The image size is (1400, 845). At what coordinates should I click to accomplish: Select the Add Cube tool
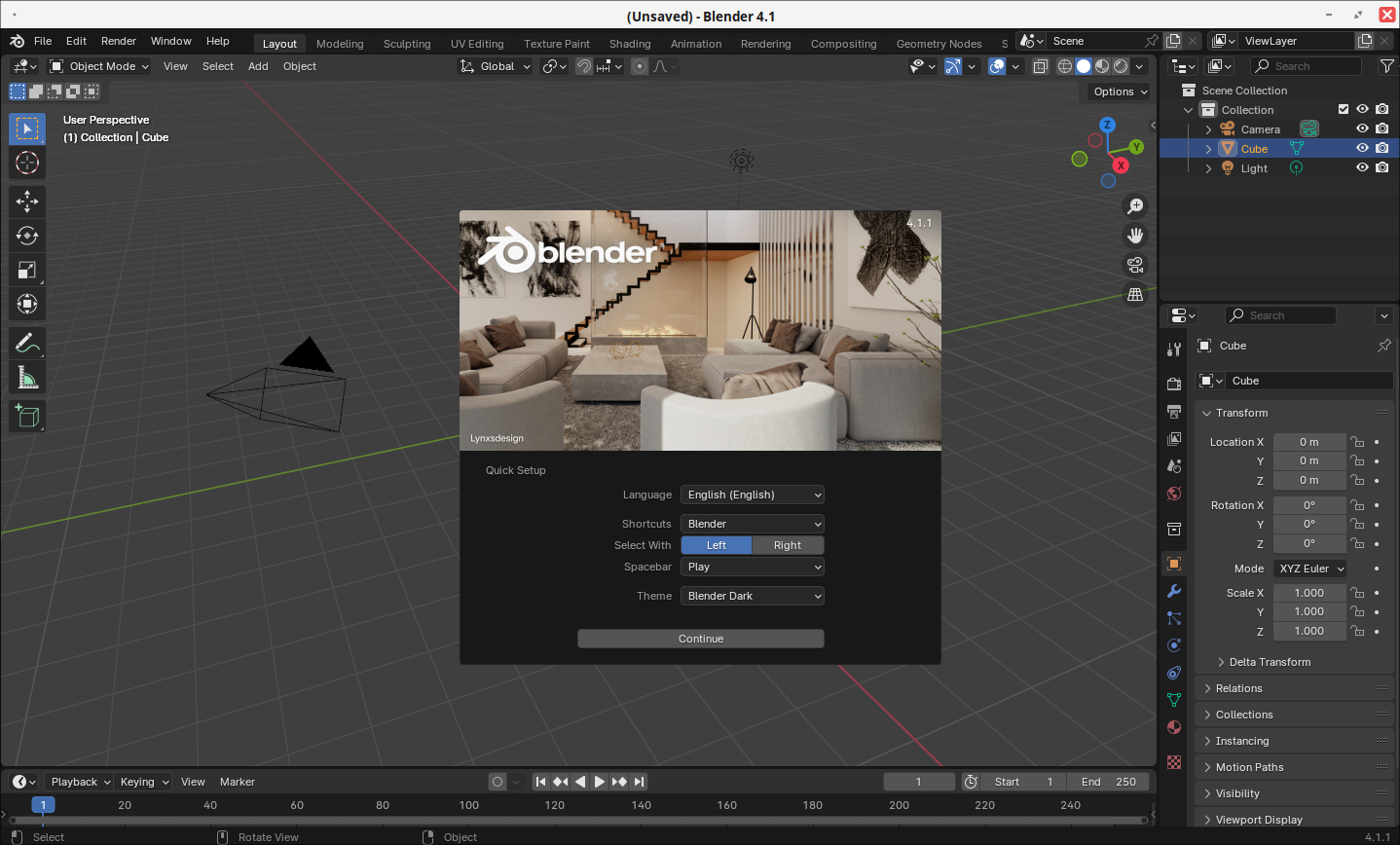(27, 416)
